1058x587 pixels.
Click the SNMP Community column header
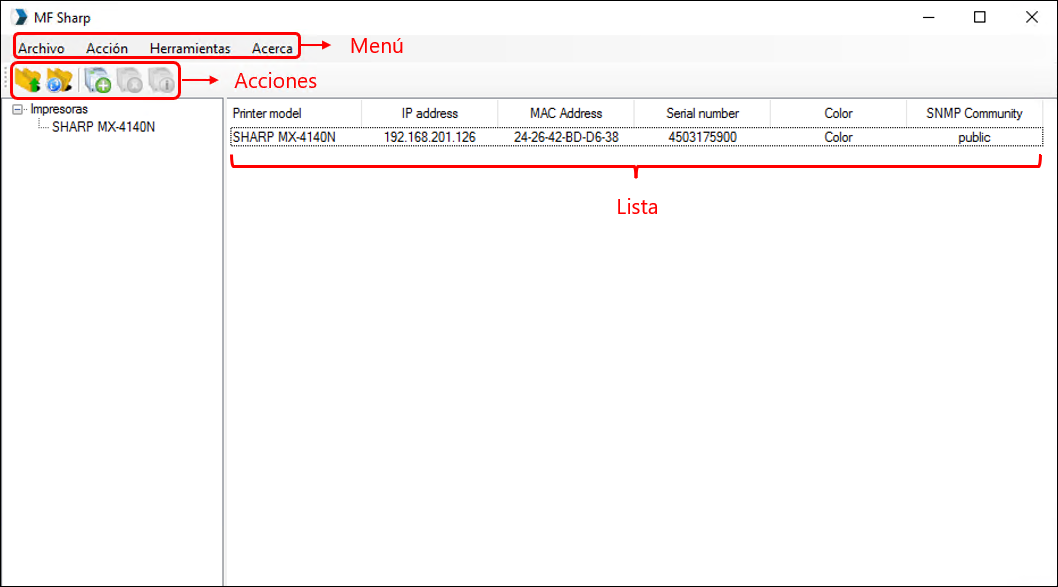(974, 113)
